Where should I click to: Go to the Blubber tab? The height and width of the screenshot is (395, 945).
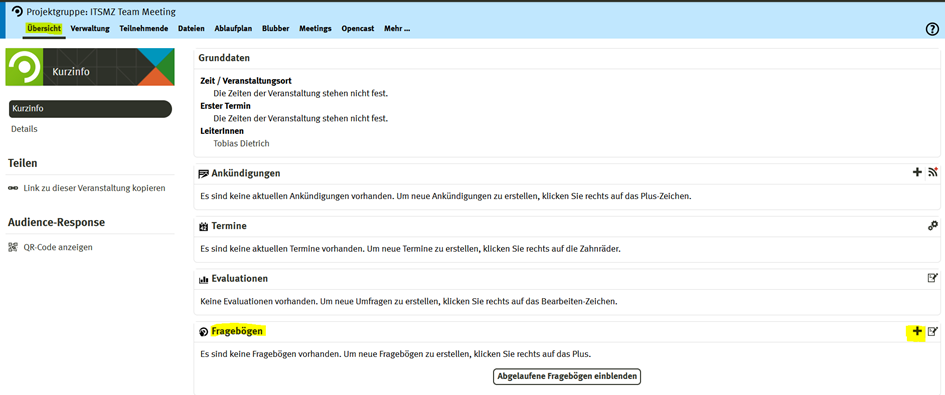[275, 28]
